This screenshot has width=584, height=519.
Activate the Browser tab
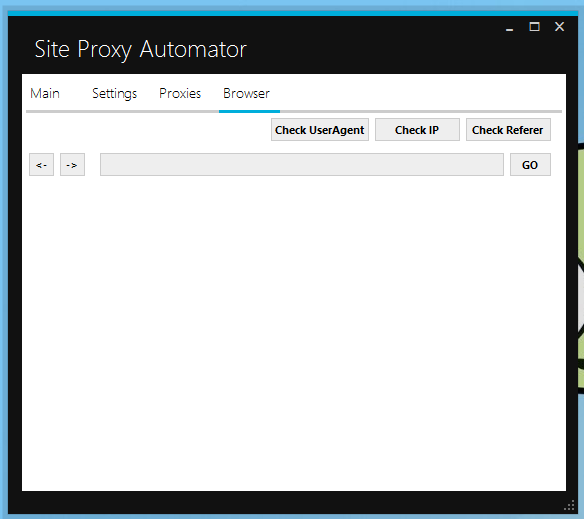pyautogui.click(x=247, y=93)
